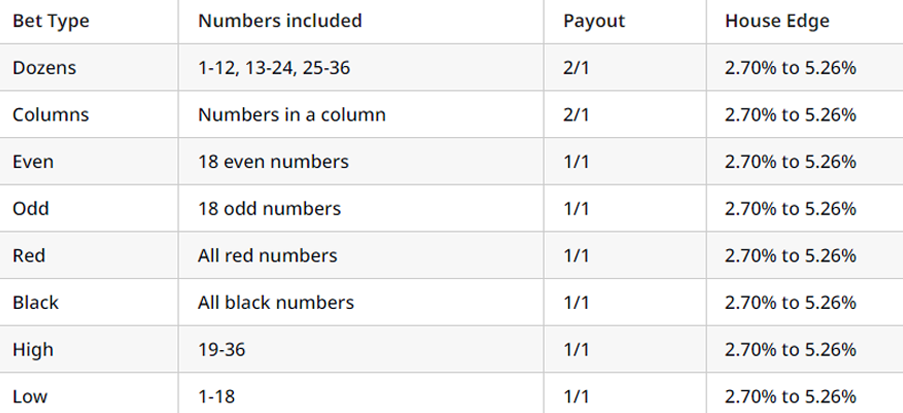Select the '18 odd numbers' cell
Viewport: 903px width, 413px height.
pos(269,208)
